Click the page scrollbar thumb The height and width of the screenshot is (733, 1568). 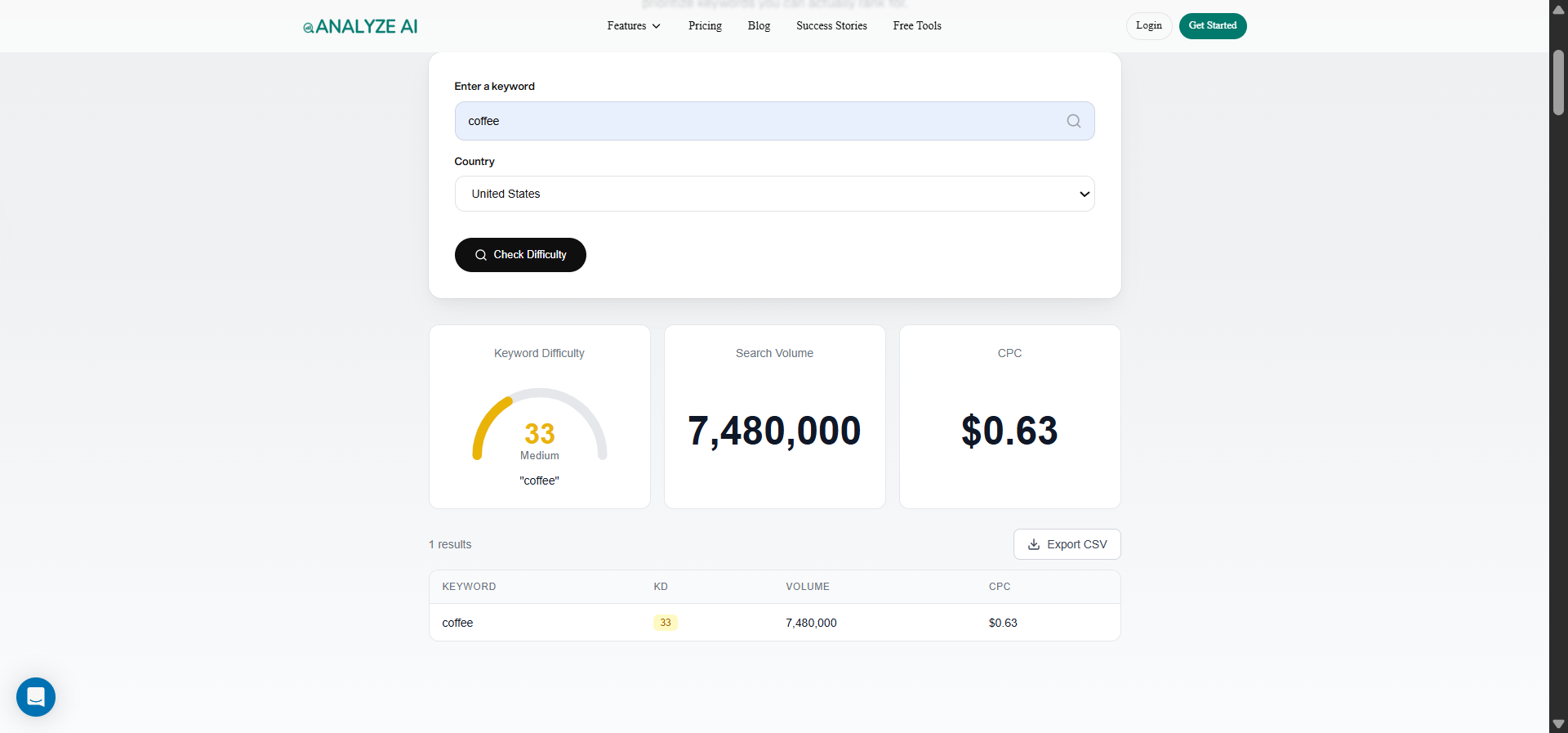[1558, 83]
